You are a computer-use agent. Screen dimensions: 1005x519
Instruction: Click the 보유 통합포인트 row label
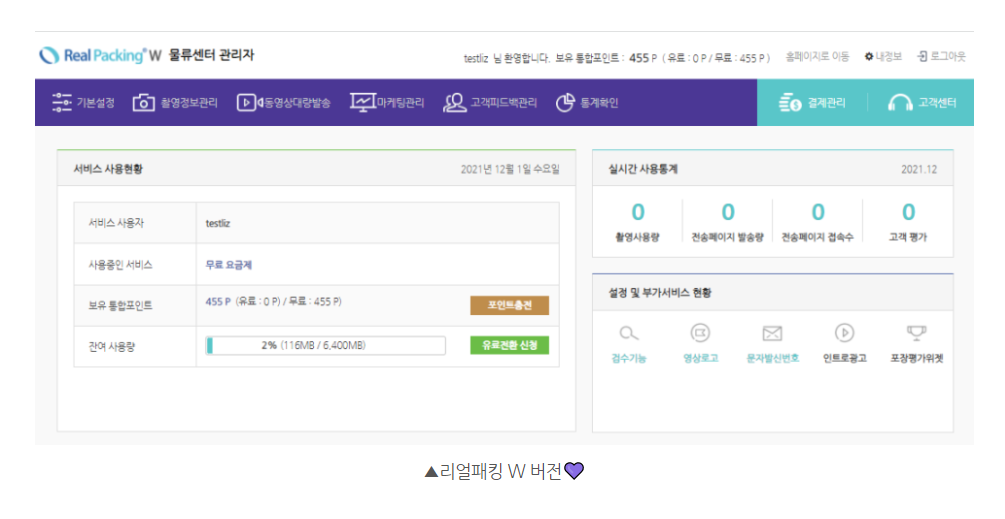[x=120, y=306]
